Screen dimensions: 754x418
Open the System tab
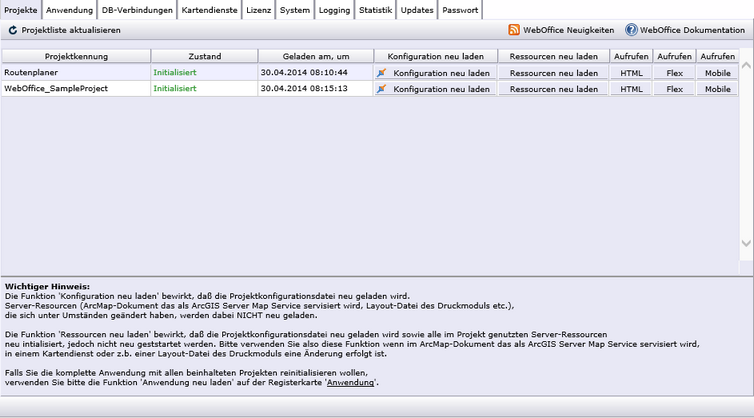pyautogui.click(x=295, y=10)
